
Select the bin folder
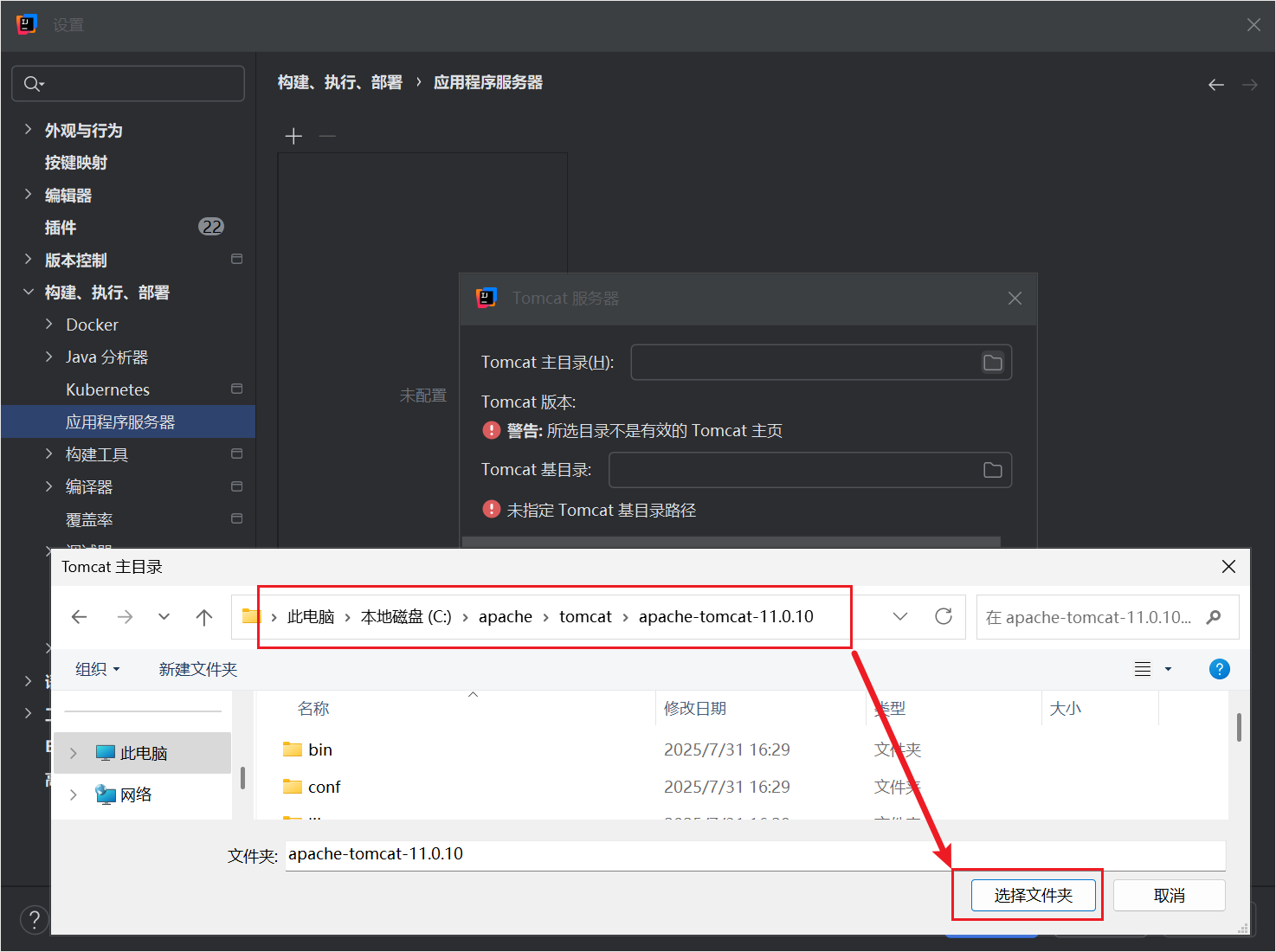coord(320,749)
